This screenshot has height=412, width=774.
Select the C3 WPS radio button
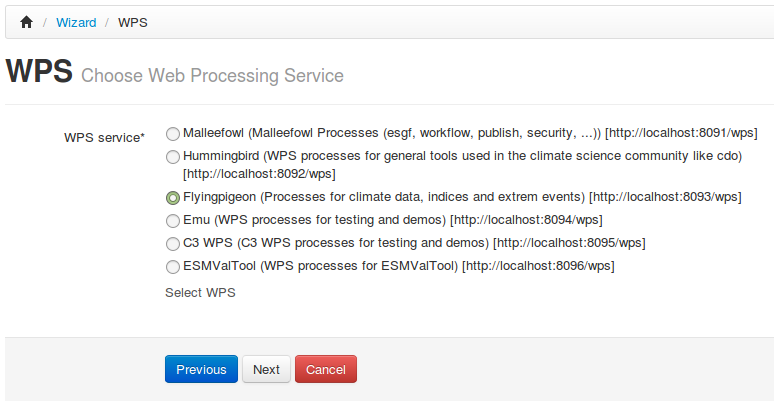(x=173, y=243)
